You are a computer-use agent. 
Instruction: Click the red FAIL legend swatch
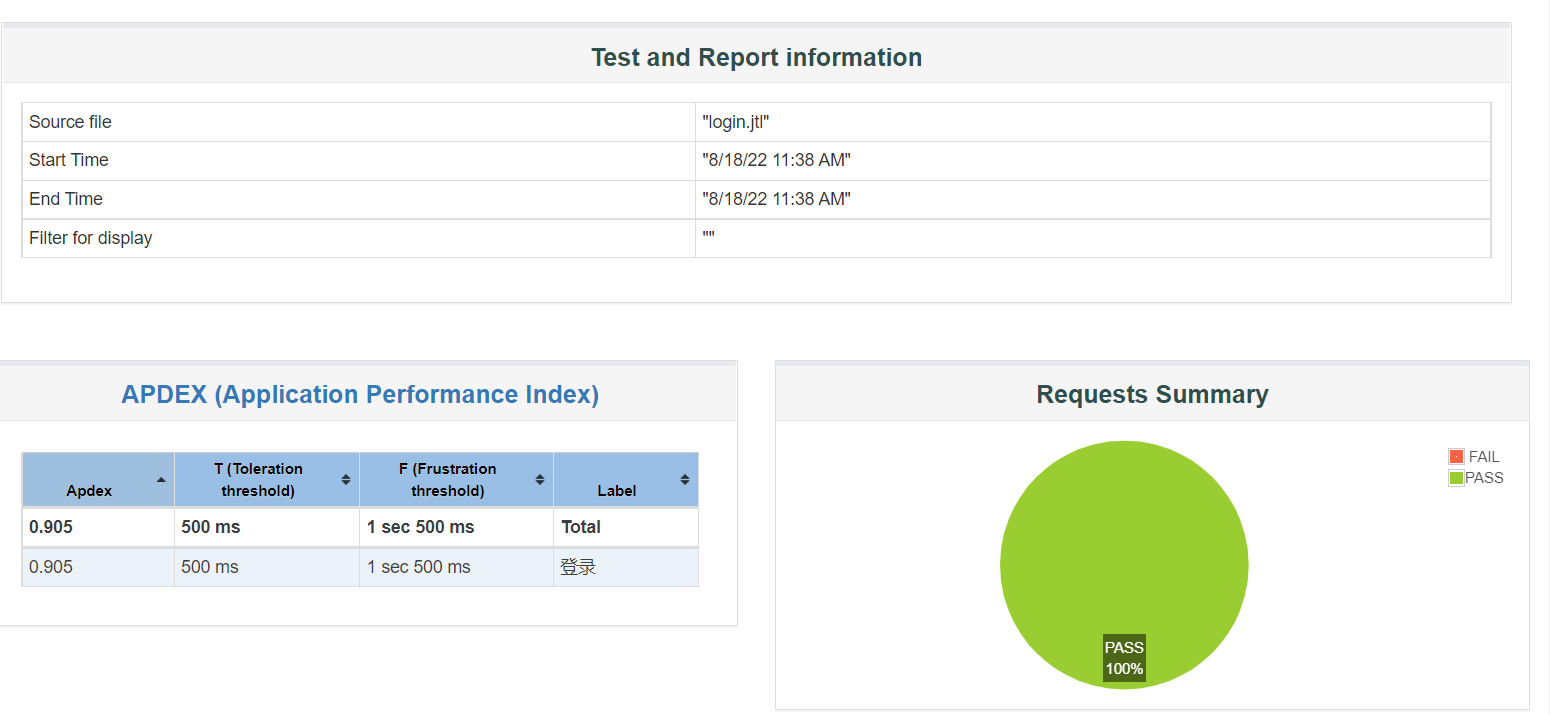1456,457
